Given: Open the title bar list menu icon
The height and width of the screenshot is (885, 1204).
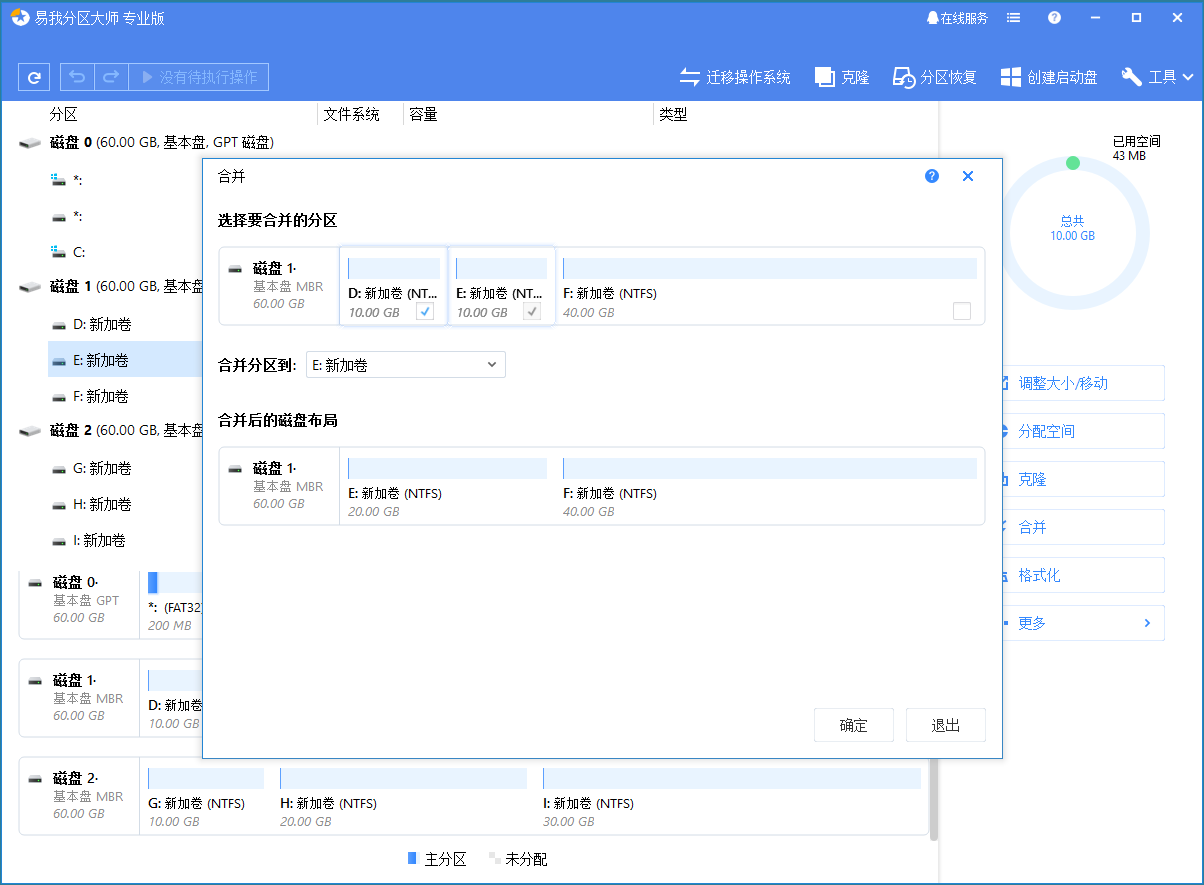Looking at the screenshot, I should pos(1014,18).
